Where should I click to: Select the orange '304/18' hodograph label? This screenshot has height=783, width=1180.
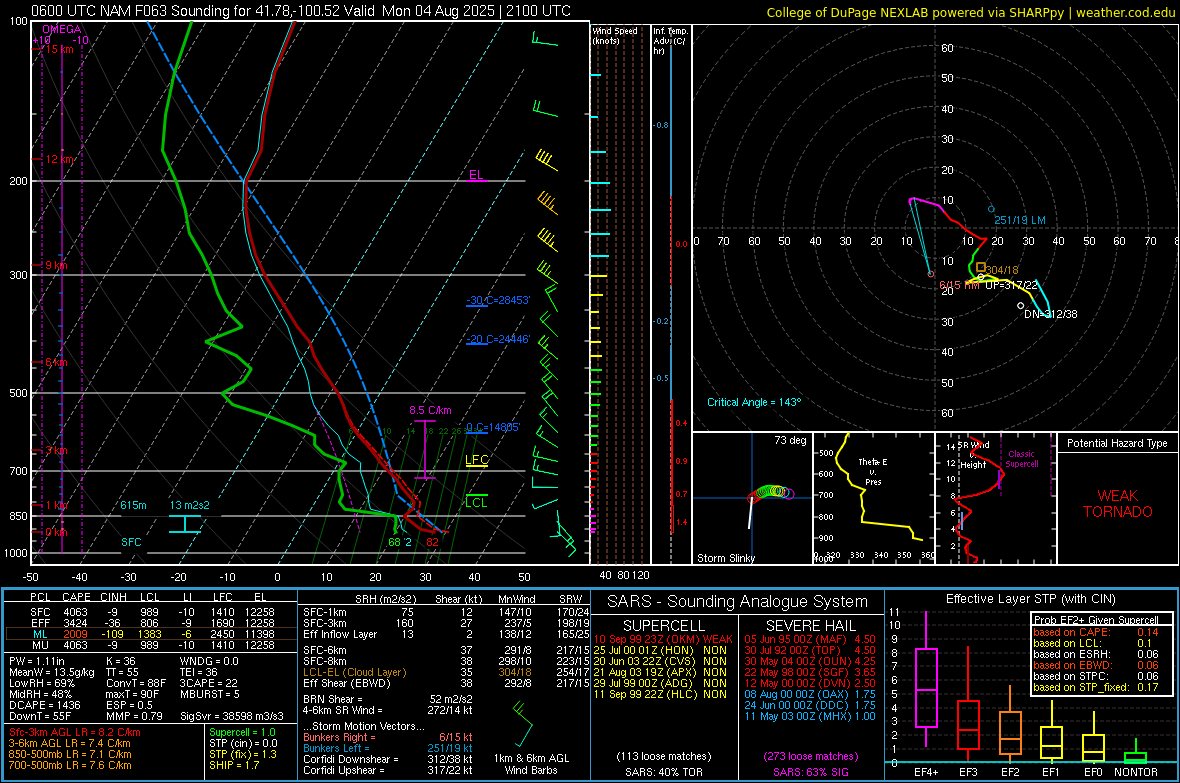pyautogui.click(x=1002, y=270)
